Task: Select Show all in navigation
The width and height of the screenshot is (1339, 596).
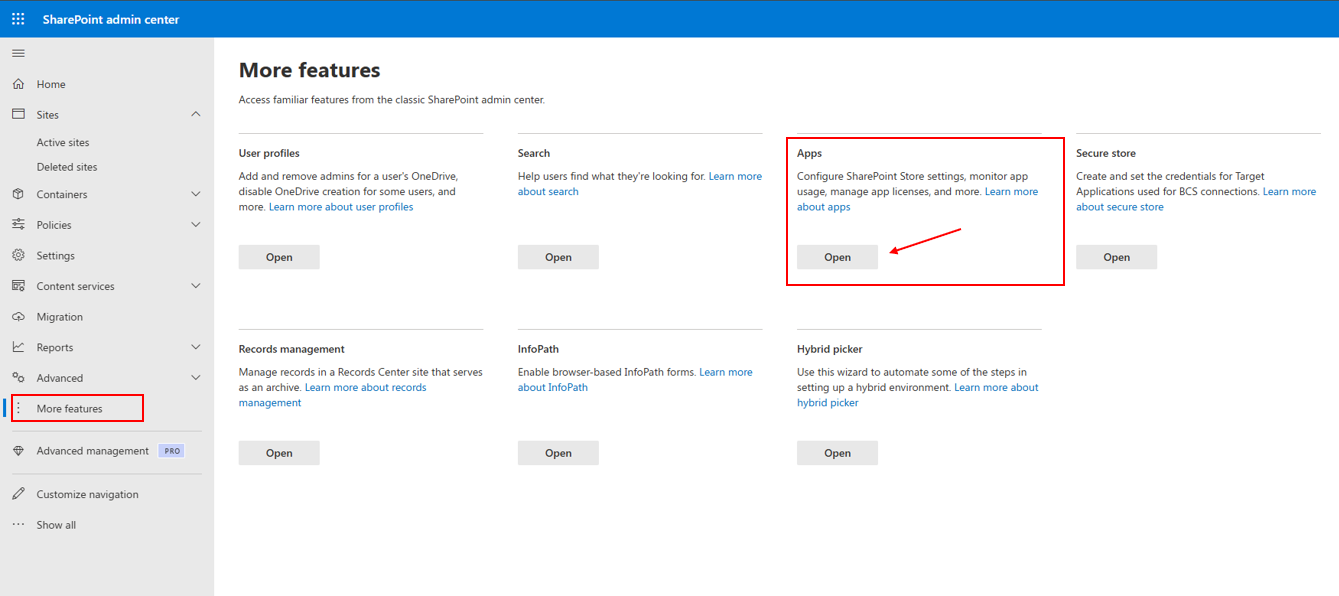Action: click(56, 525)
